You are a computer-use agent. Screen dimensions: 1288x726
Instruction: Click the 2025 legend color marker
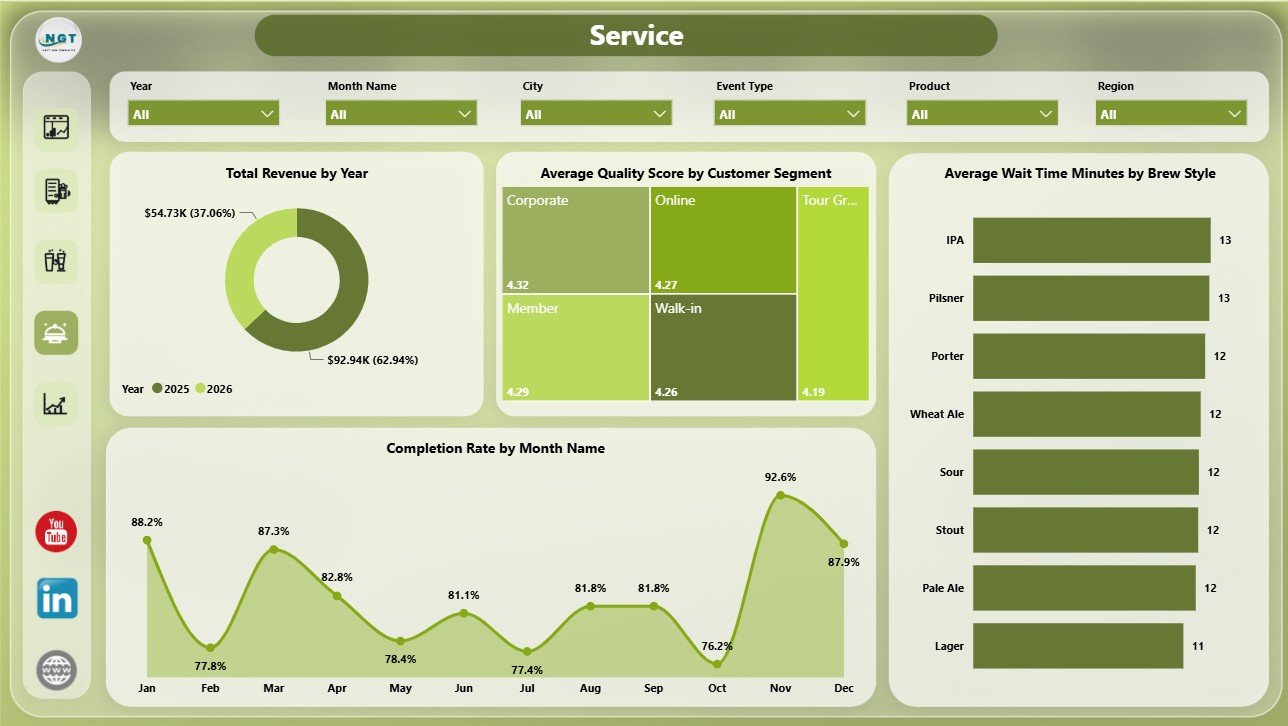pos(157,389)
